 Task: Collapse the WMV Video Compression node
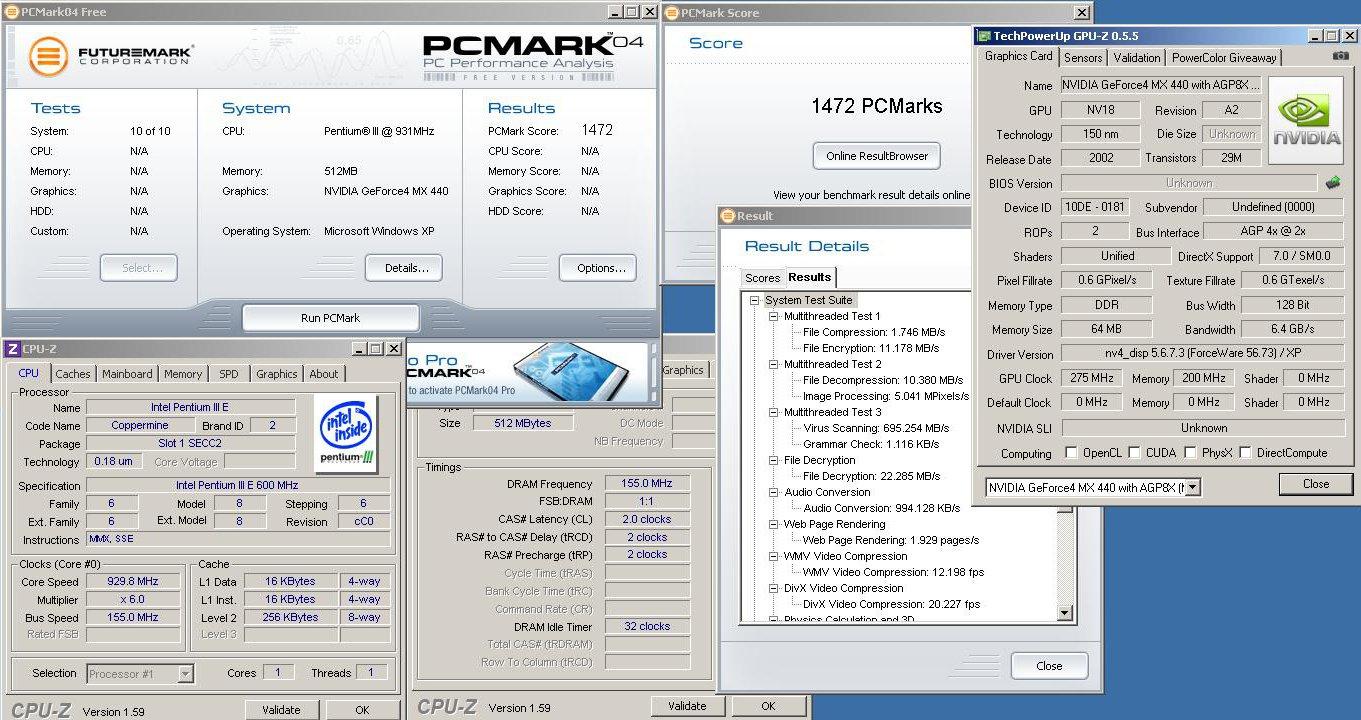click(774, 556)
